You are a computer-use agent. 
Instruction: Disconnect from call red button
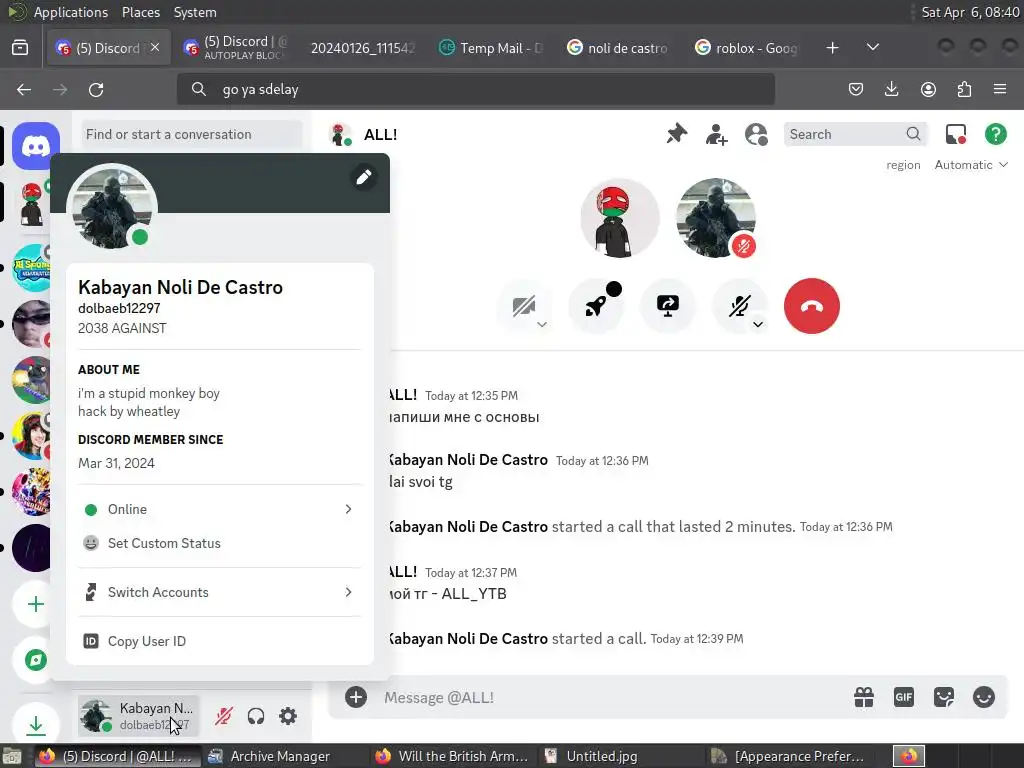tap(812, 306)
